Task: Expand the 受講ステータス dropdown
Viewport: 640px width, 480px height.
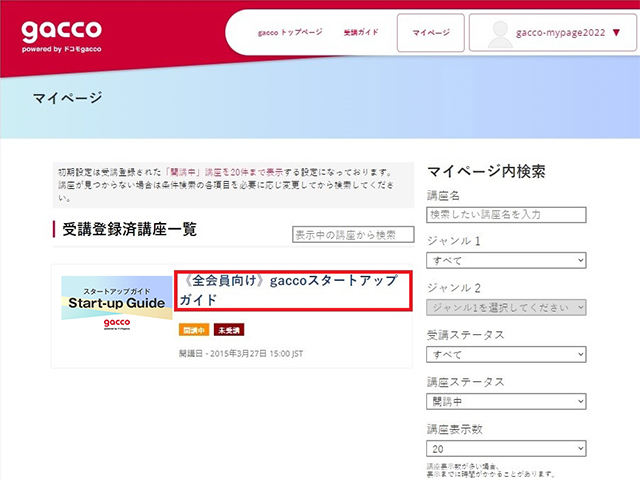Action: (x=505, y=355)
